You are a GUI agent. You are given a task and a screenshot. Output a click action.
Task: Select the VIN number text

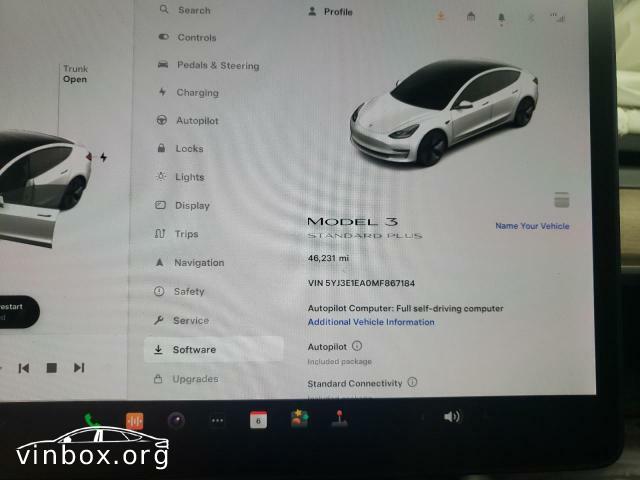(361, 283)
